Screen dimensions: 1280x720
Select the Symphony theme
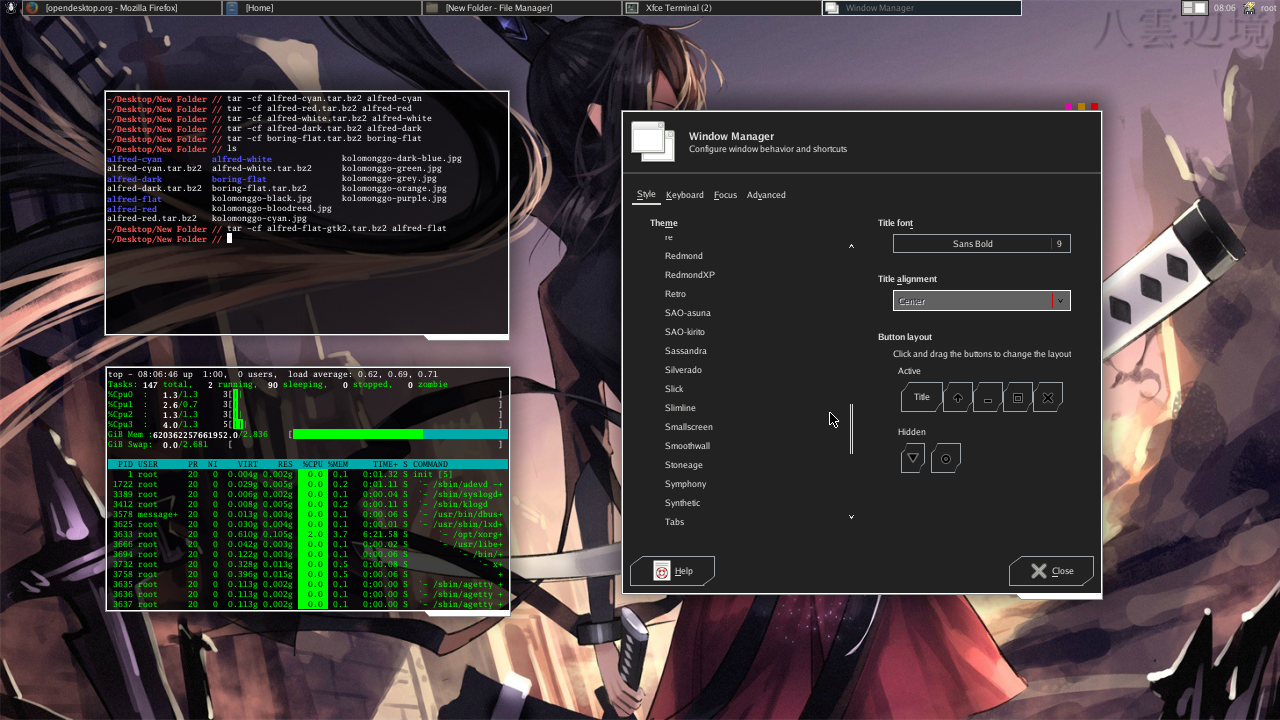point(685,484)
